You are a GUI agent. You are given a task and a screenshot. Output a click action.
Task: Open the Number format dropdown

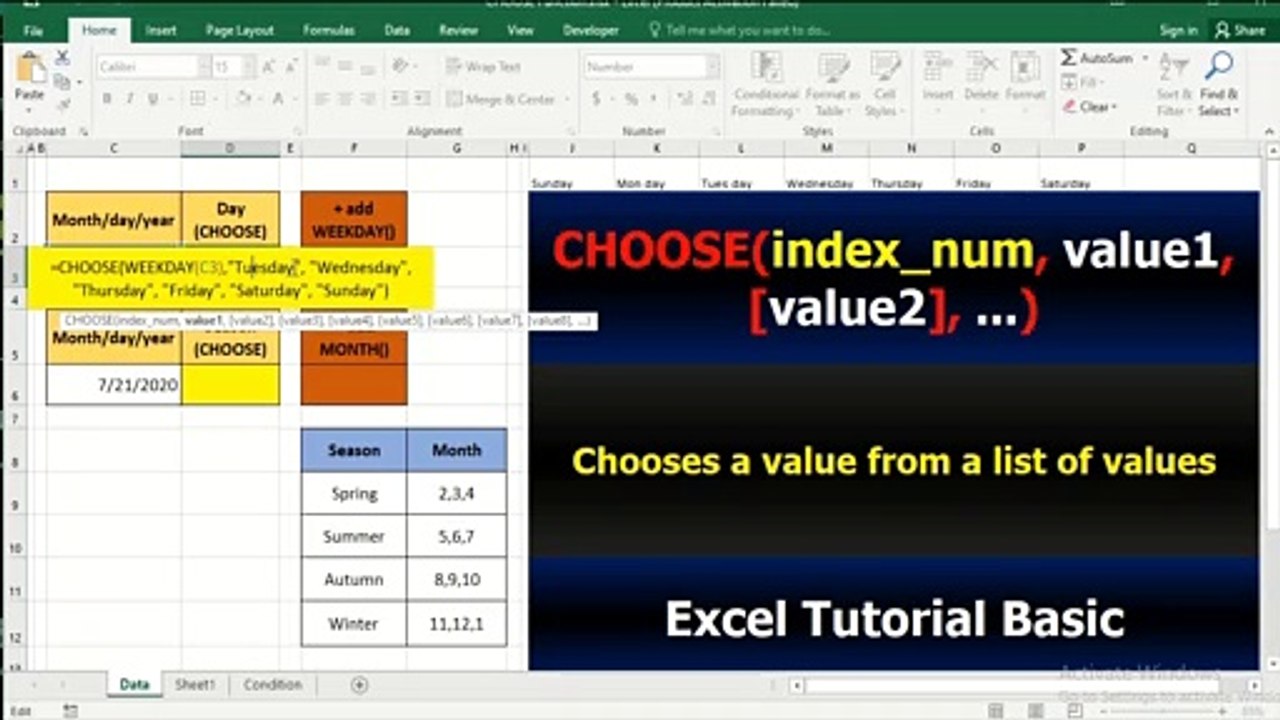(713, 67)
